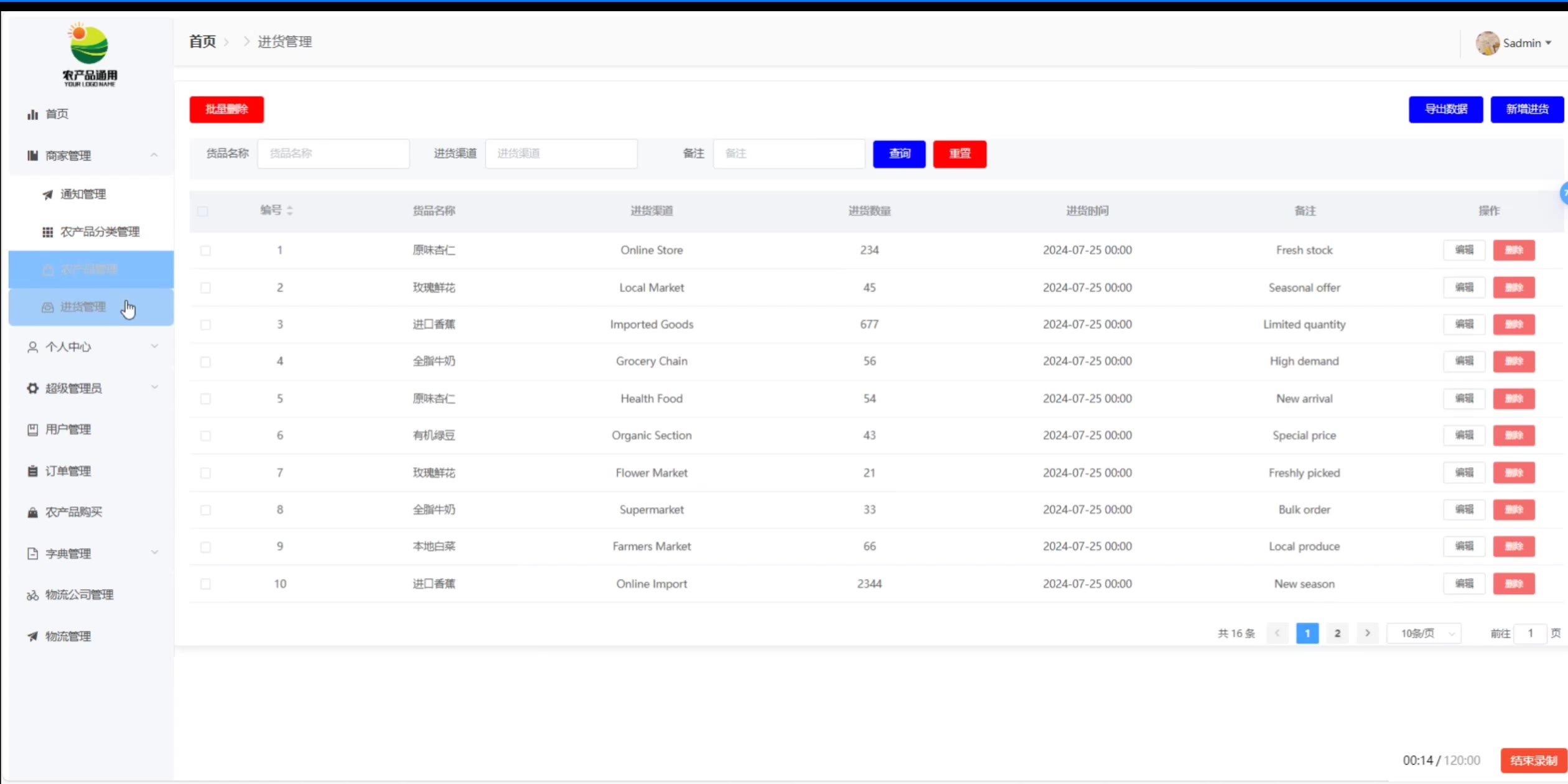Sort the table by the 编号 arrows
1568x784 pixels.
click(289, 211)
